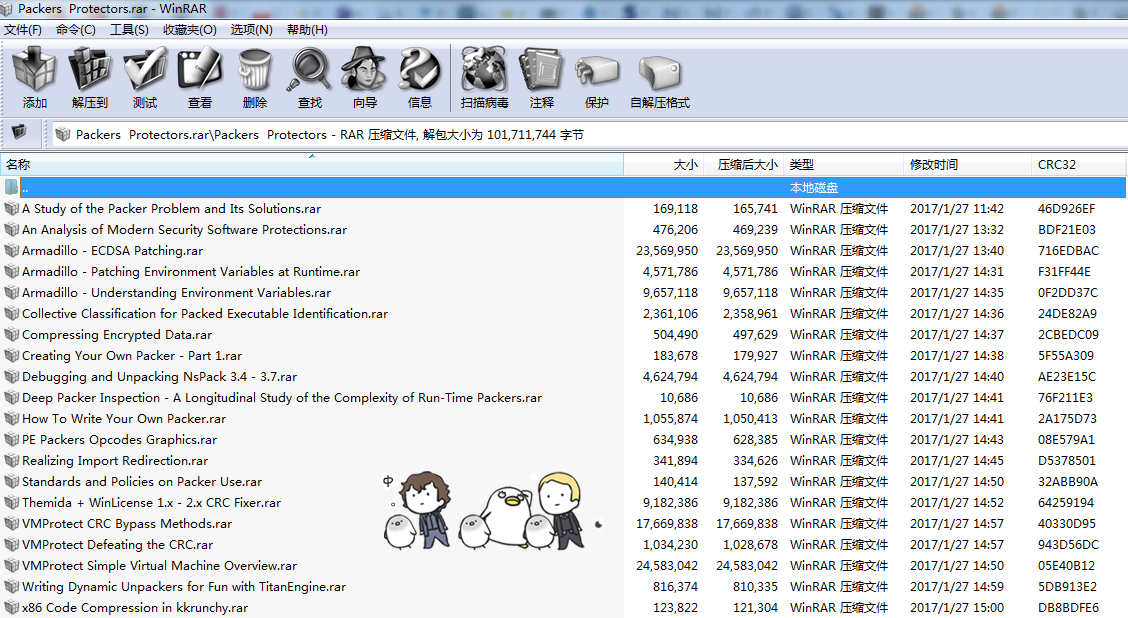Click icon of Compressing Encrypted Data.rar
The height and width of the screenshot is (618, 1128).
(x=11, y=335)
